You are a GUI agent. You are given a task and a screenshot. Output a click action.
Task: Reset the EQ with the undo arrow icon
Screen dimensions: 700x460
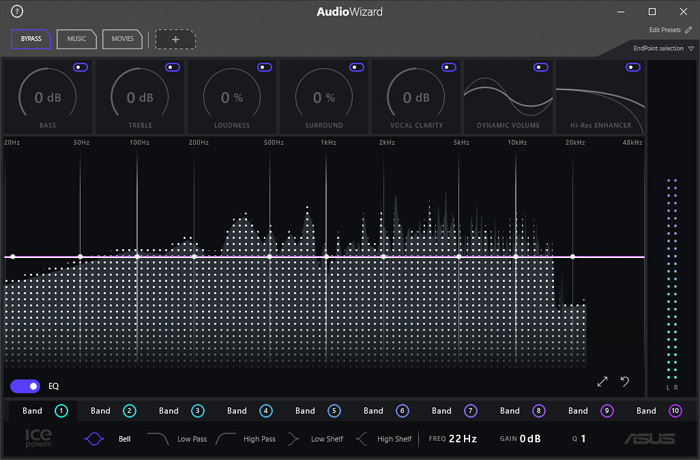[625, 381]
